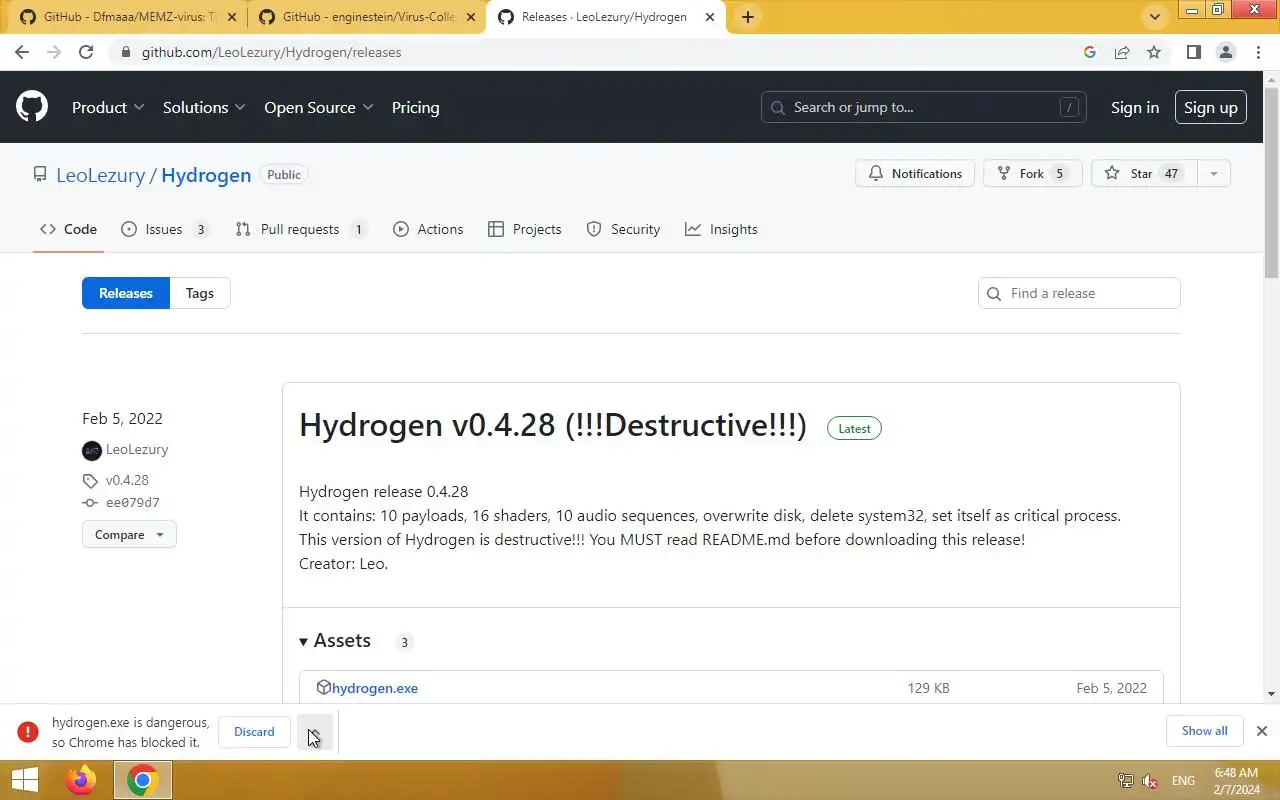The image size is (1280, 800).
Task: Show all downloads
Action: tap(1204, 731)
